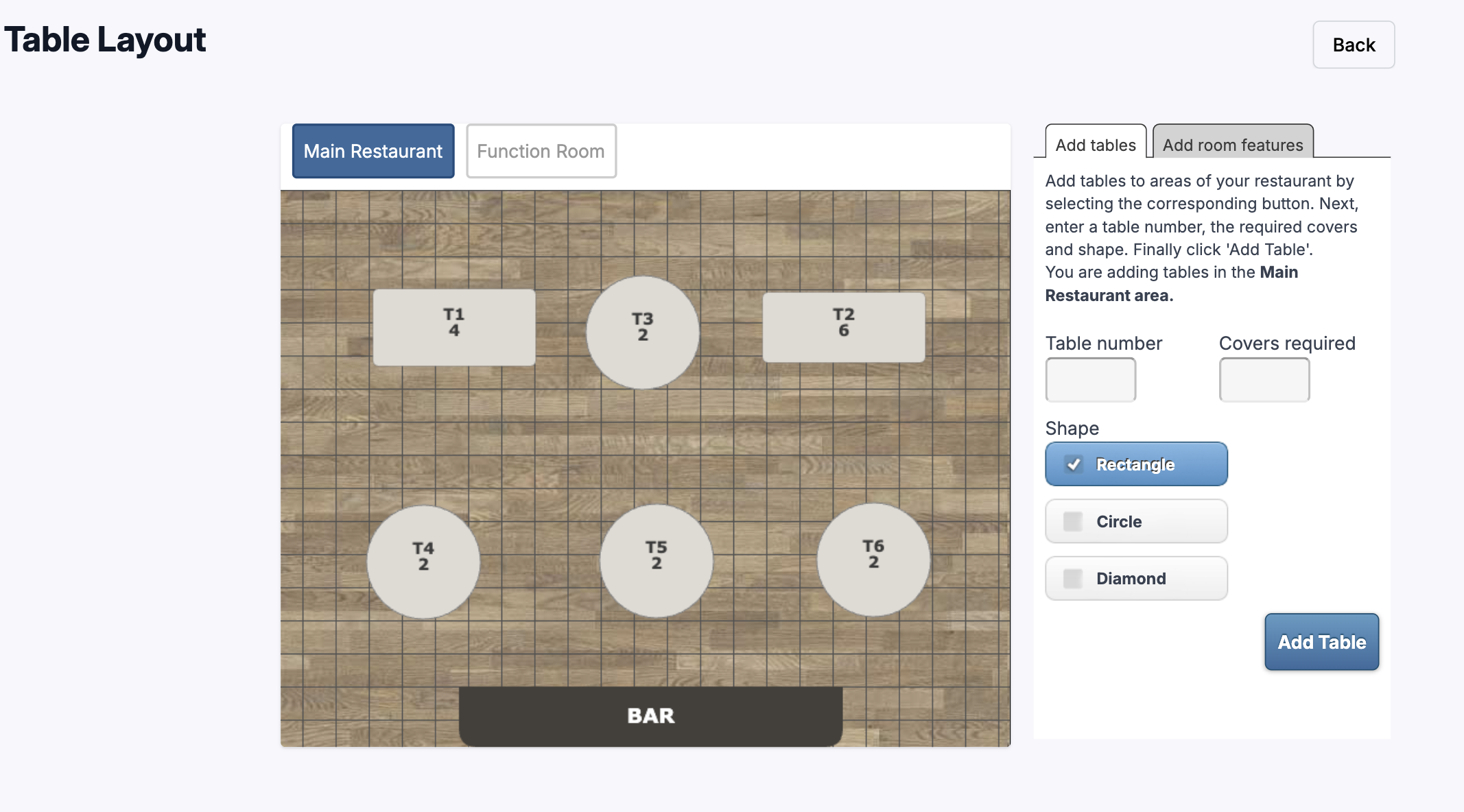Select round table T6 on floor plan

click(x=873, y=560)
